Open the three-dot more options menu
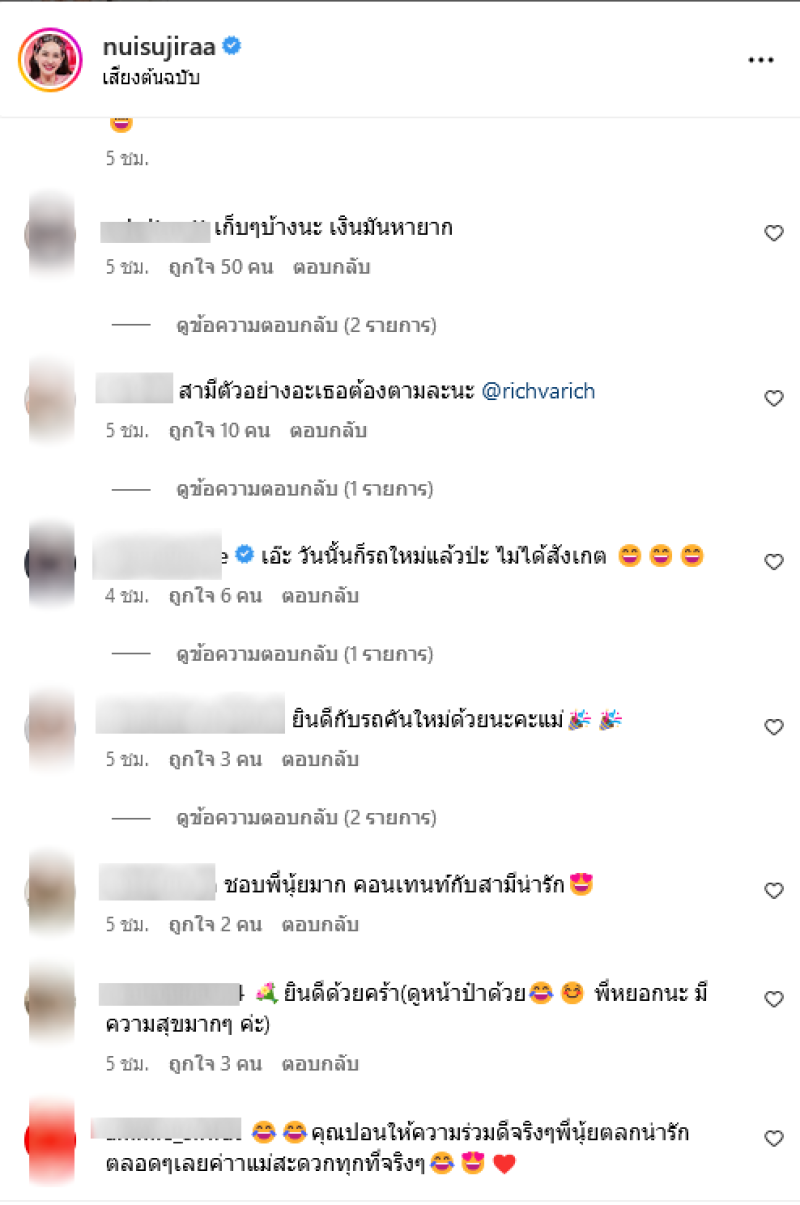This screenshot has height=1205, width=800. click(761, 60)
